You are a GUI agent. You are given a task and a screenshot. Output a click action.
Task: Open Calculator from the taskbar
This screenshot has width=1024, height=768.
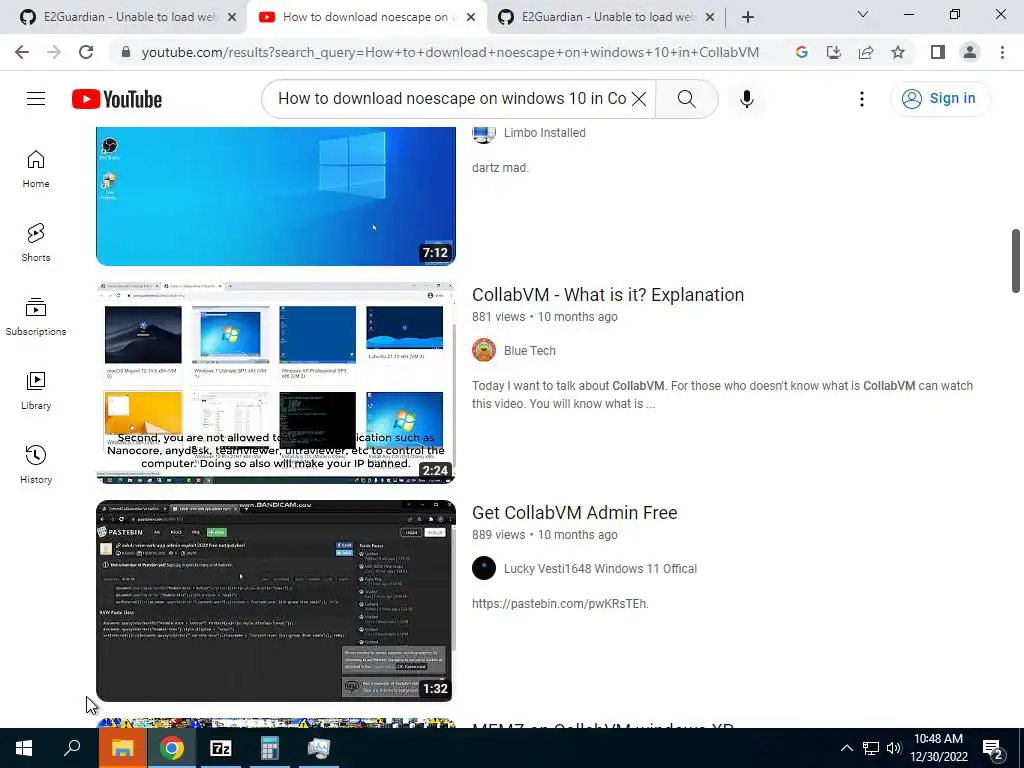269,748
